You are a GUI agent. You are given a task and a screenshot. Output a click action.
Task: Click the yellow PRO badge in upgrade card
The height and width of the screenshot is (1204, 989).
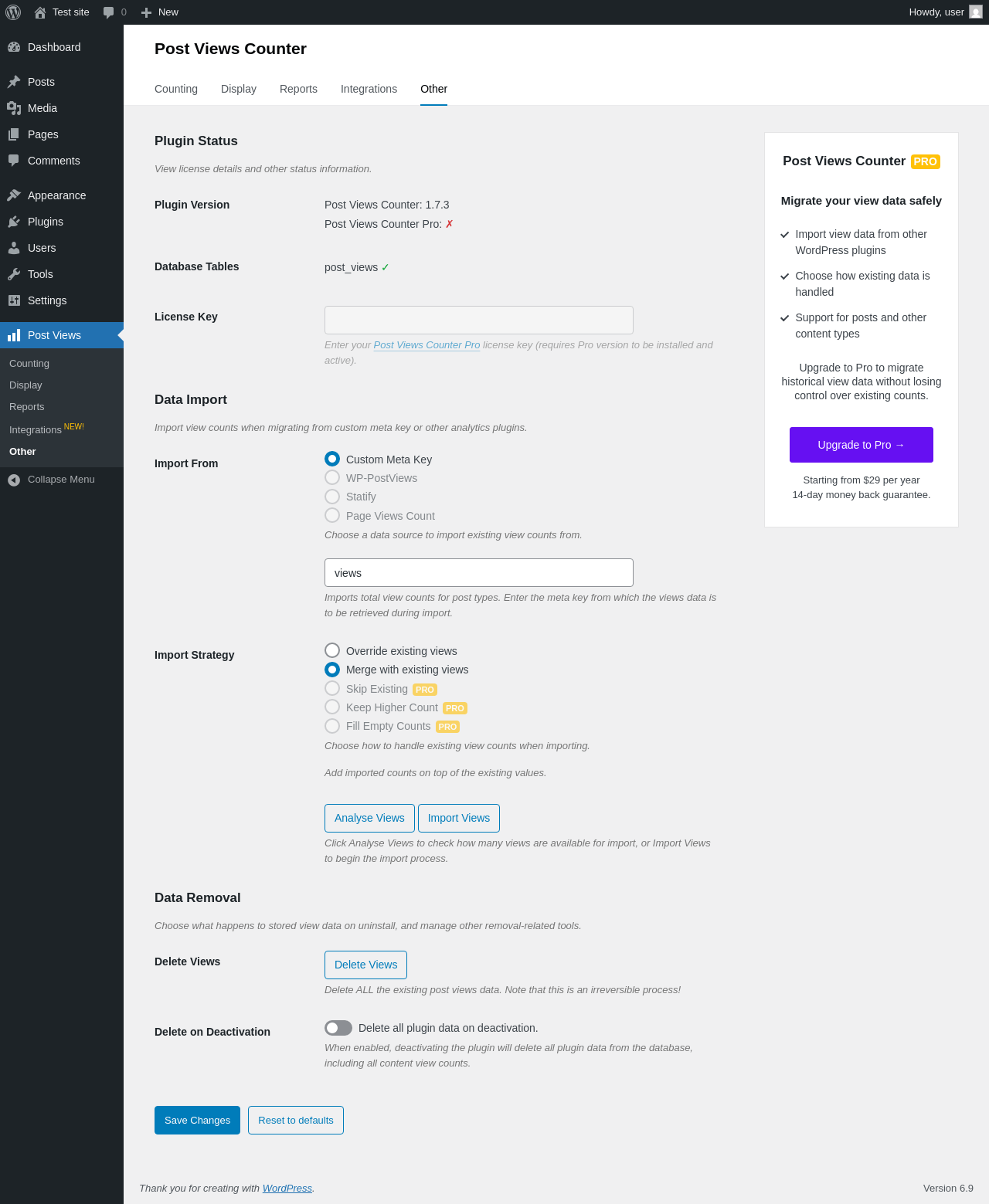coord(926,161)
